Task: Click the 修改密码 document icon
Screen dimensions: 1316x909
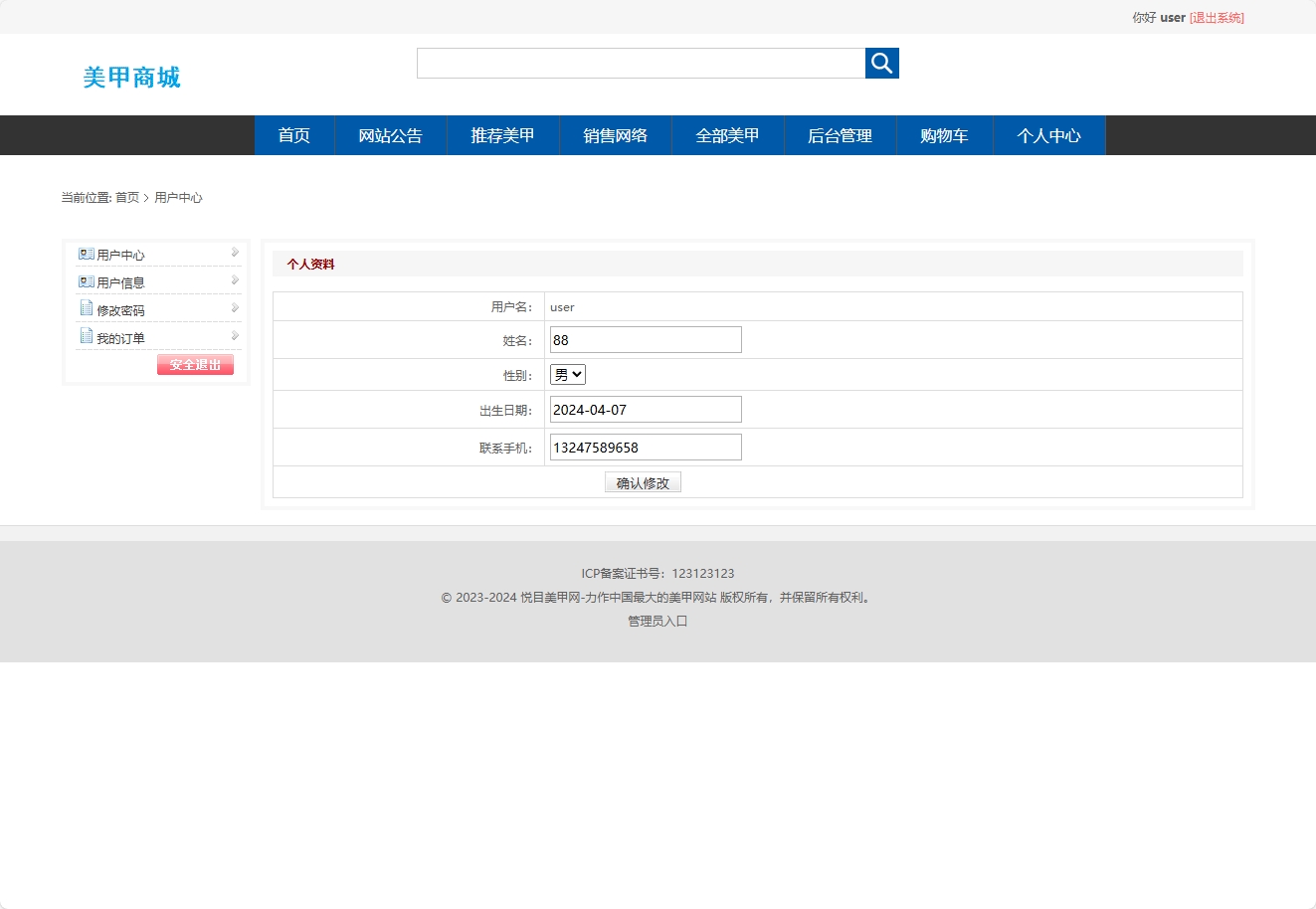Action: (x=85, y=309)
